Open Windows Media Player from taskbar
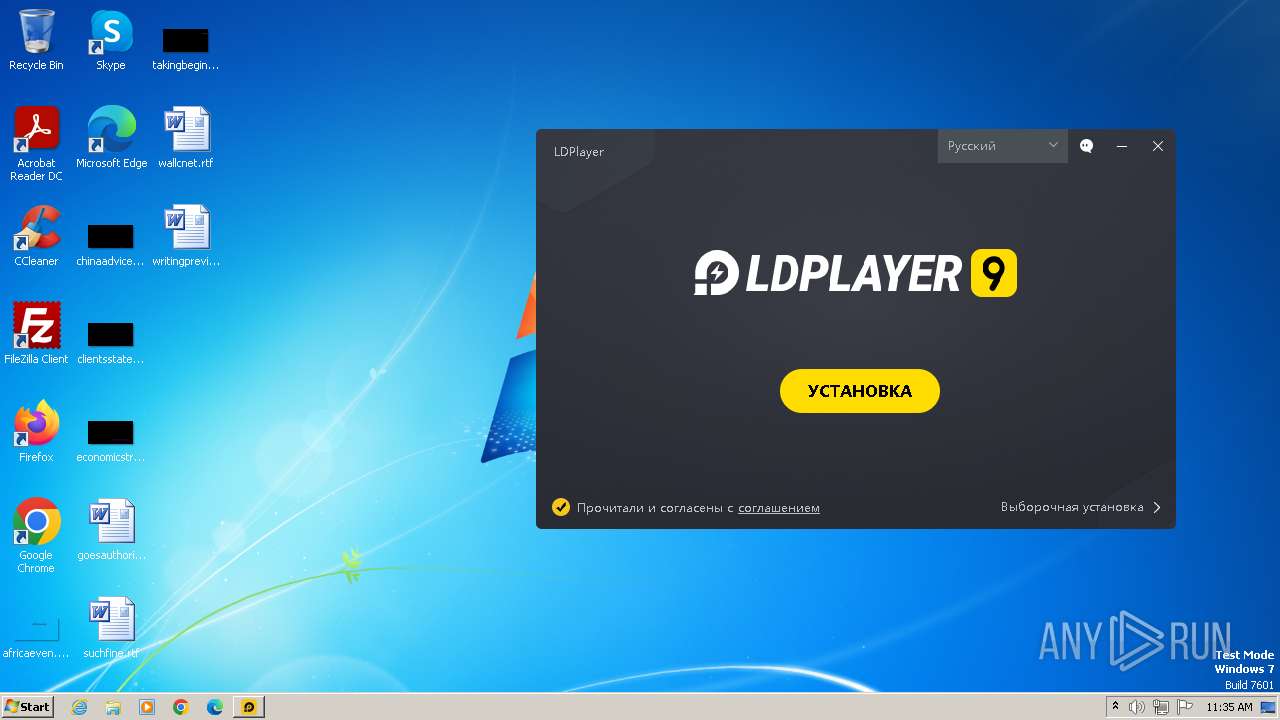 [147, 707]
